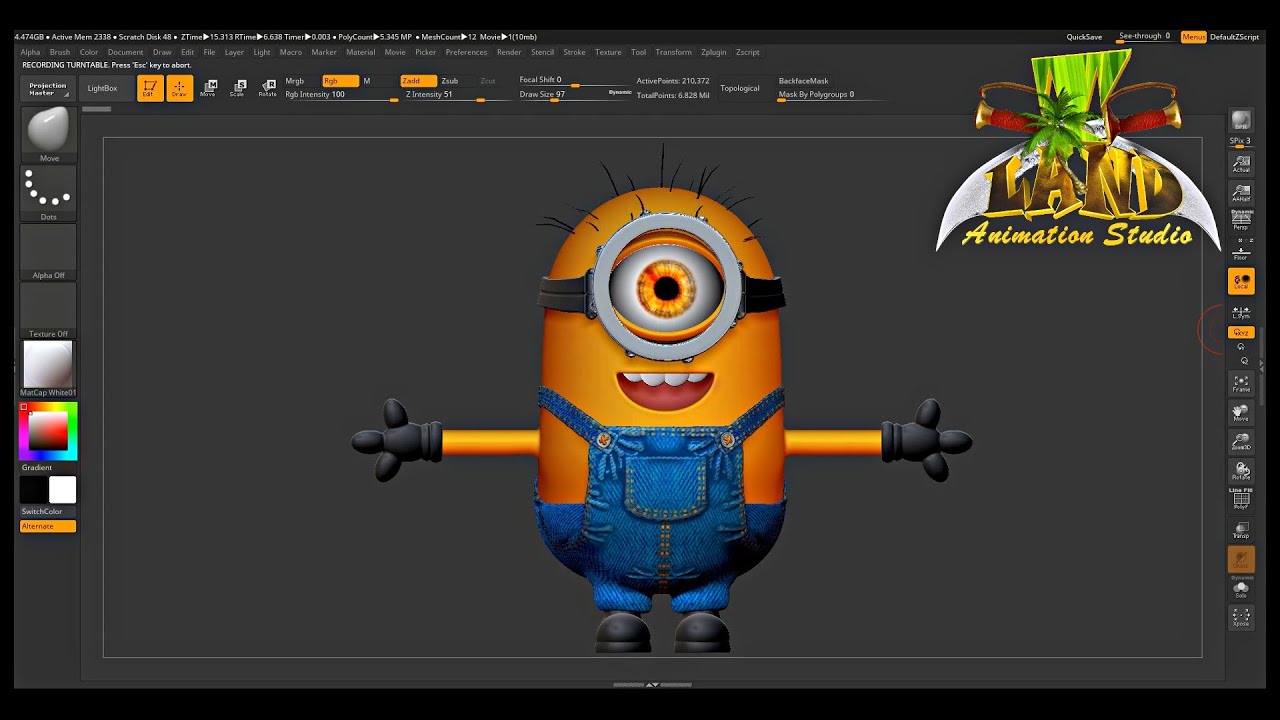Click the DefaultZScript button
The image size is (1280, 720).
click(x=1234, y=37)
